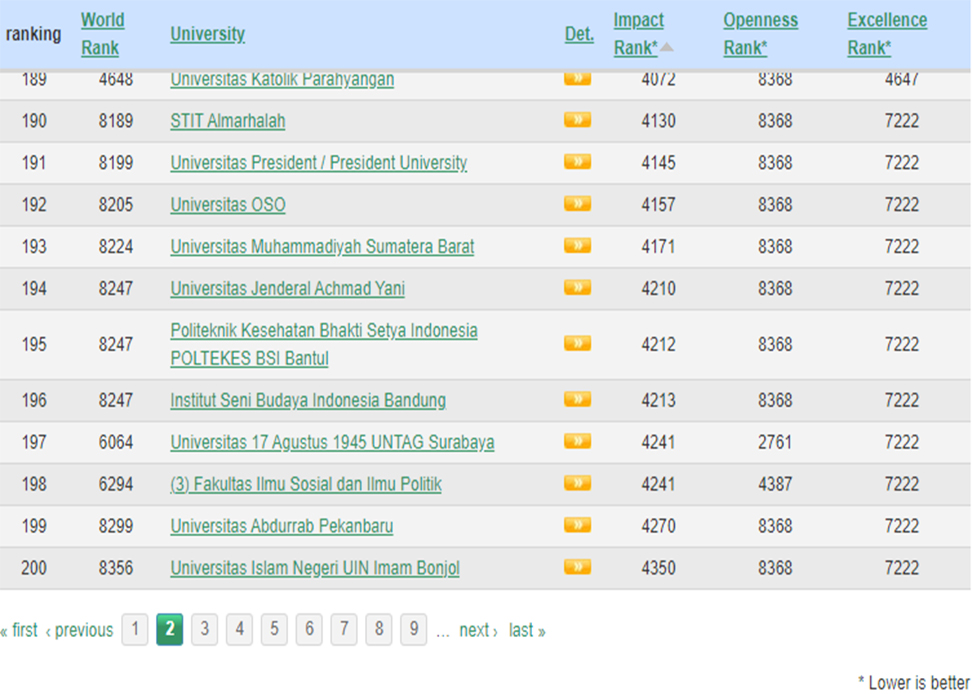
Task: Select ranking number 200
Action: [x=34, y=568]
